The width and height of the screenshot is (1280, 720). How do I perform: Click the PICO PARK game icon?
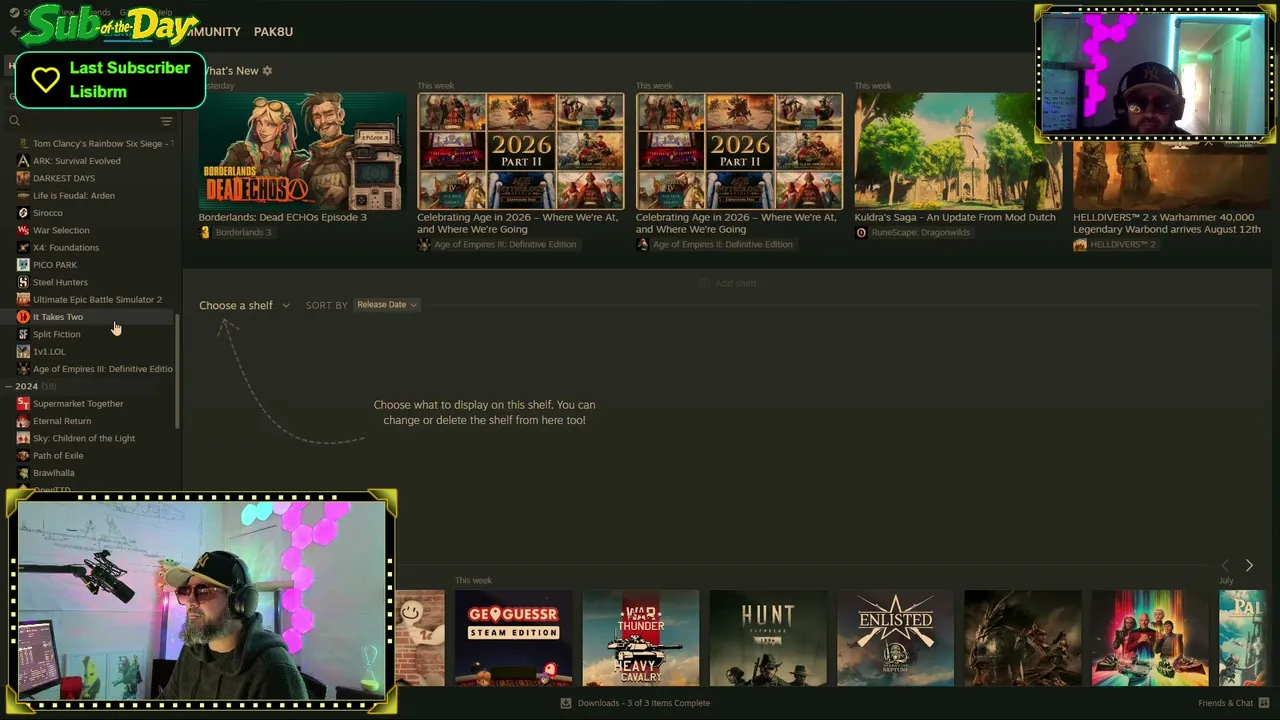click(x=23, y=265)
